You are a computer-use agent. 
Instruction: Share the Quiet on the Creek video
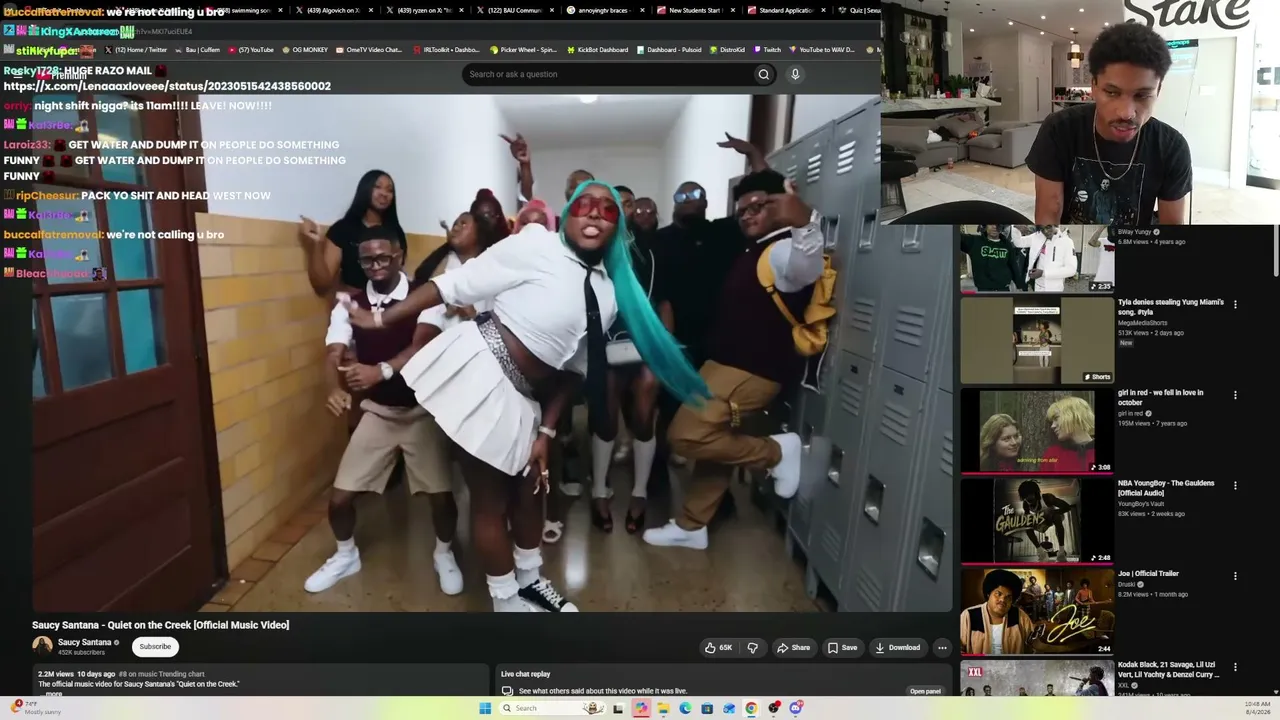(793, 647)
